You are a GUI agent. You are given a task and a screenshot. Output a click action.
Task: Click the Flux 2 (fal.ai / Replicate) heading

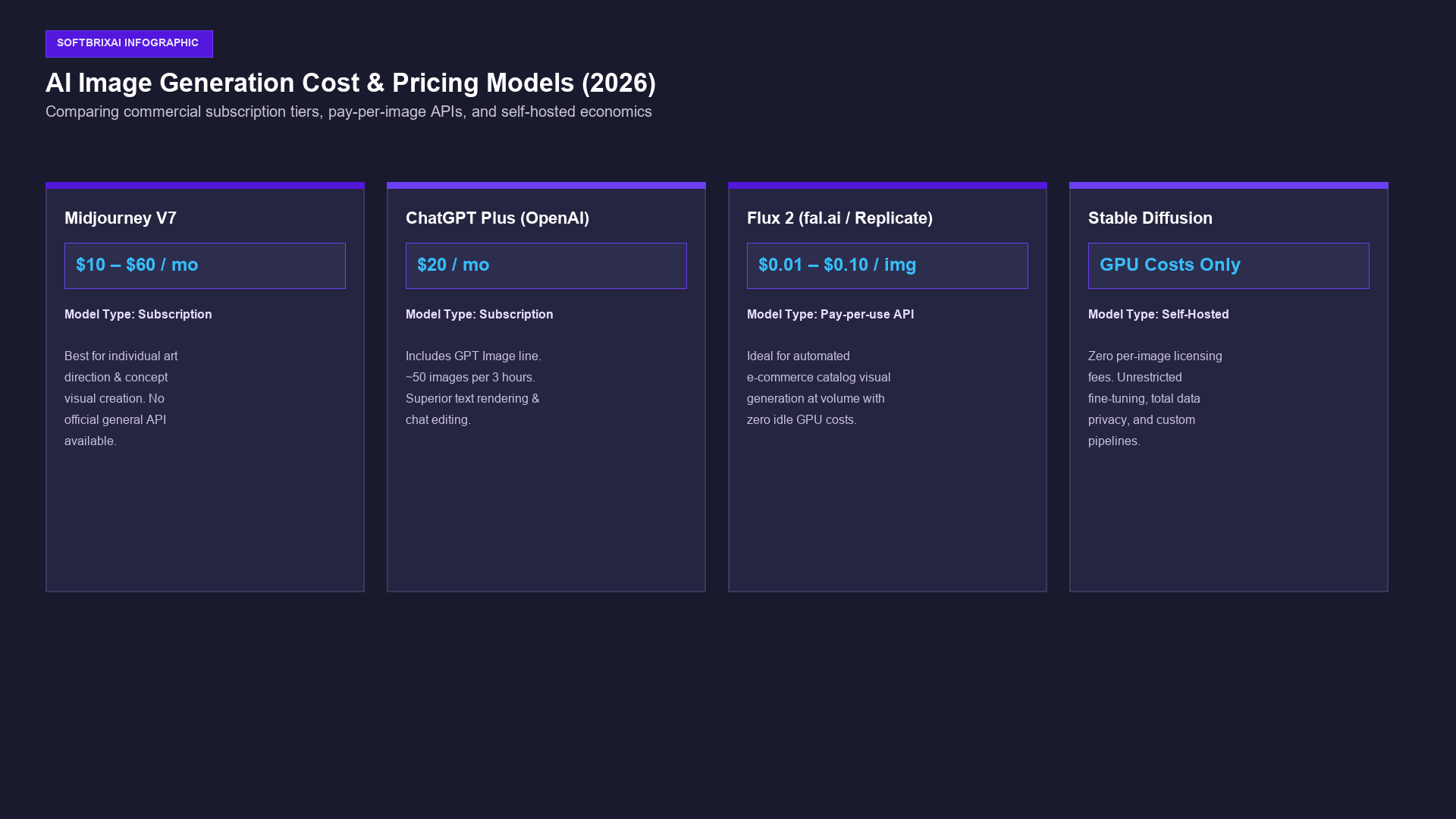839,218
